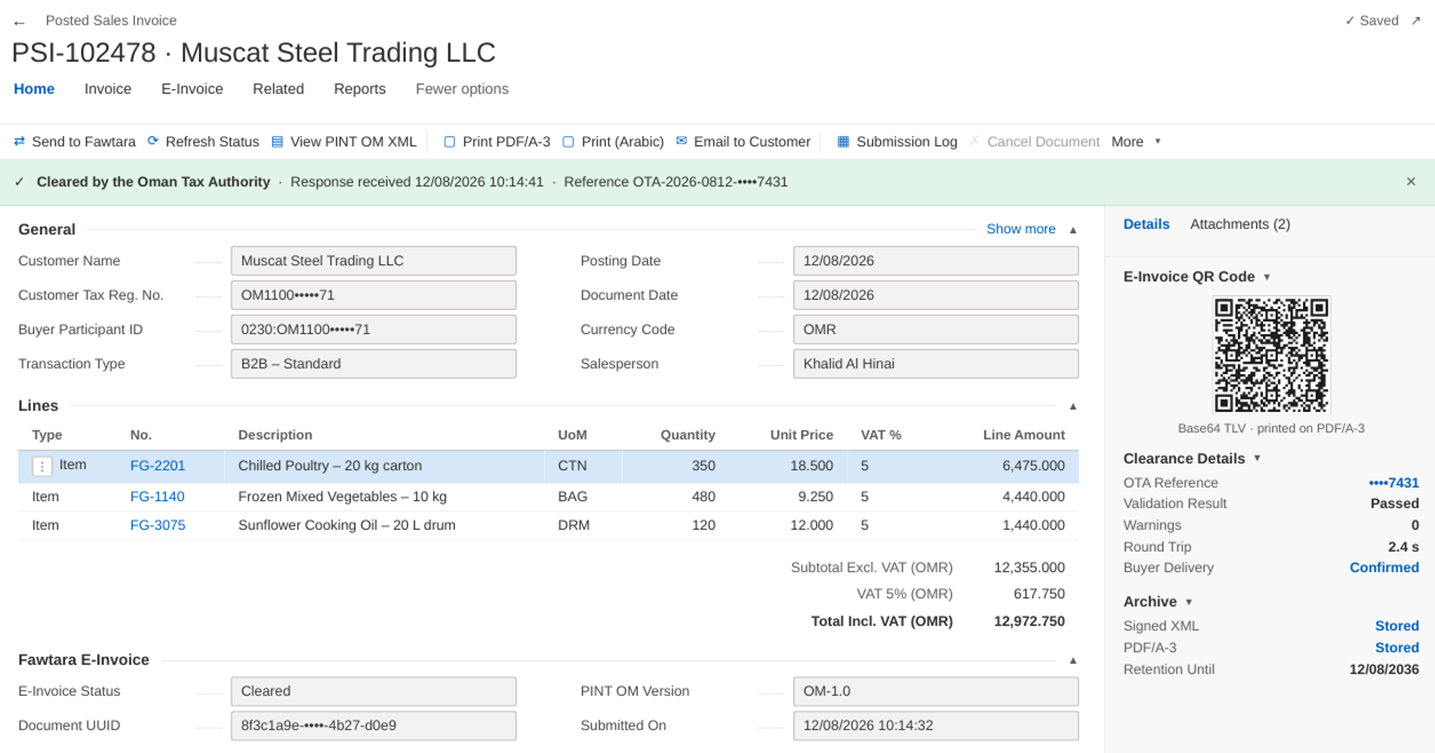Screen dimensions: 1435x753
Task: Select the Frozen Mixed Vegetables description cell
Action: point(342,497)
